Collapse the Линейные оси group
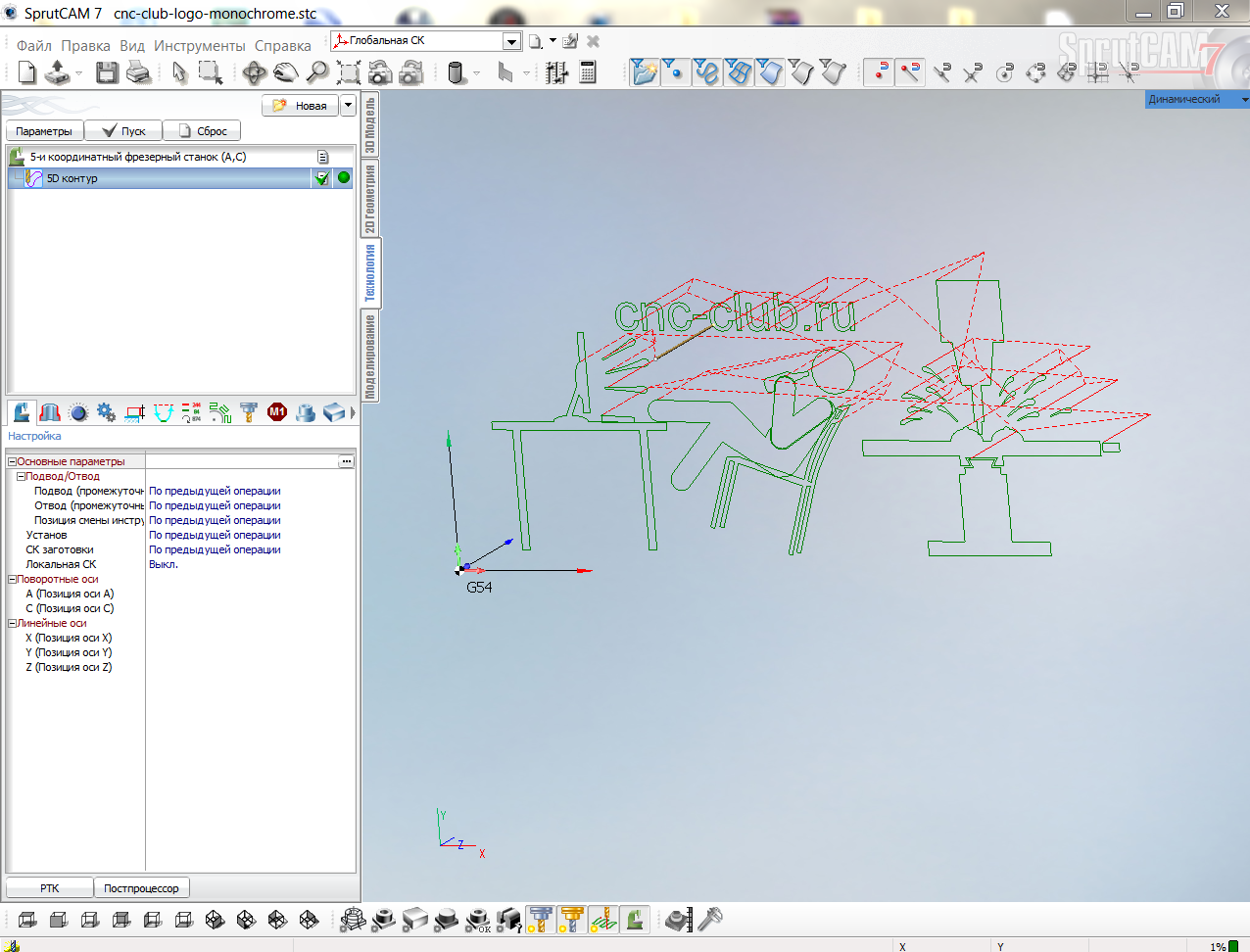1250x952 pixels. (x=12, y=623)
